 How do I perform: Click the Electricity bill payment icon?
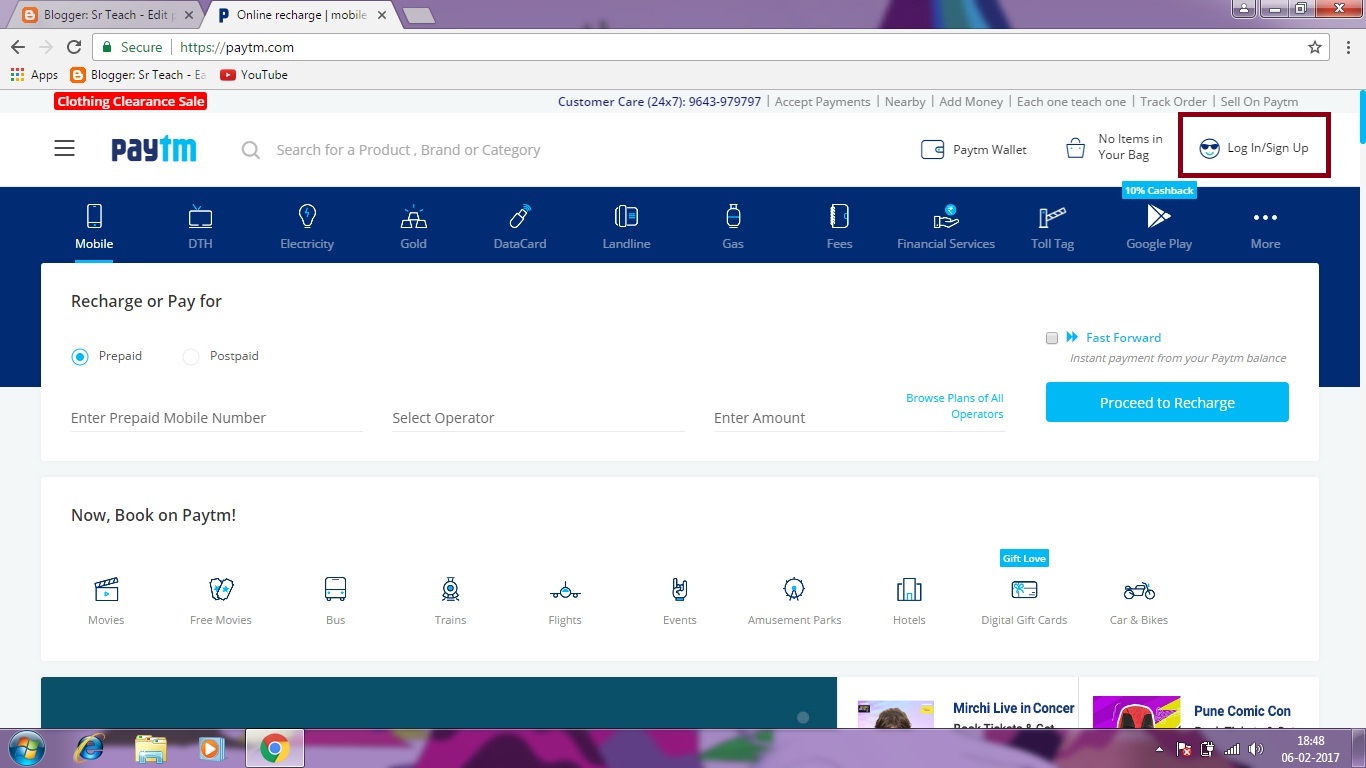pos(307,225)
